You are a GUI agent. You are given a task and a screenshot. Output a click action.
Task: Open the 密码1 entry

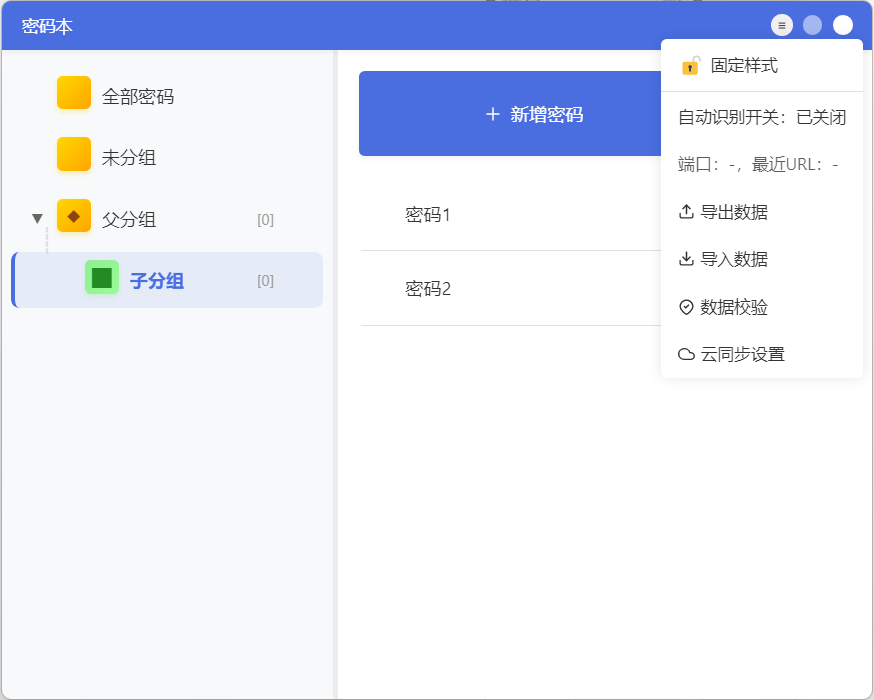point(428,214)
